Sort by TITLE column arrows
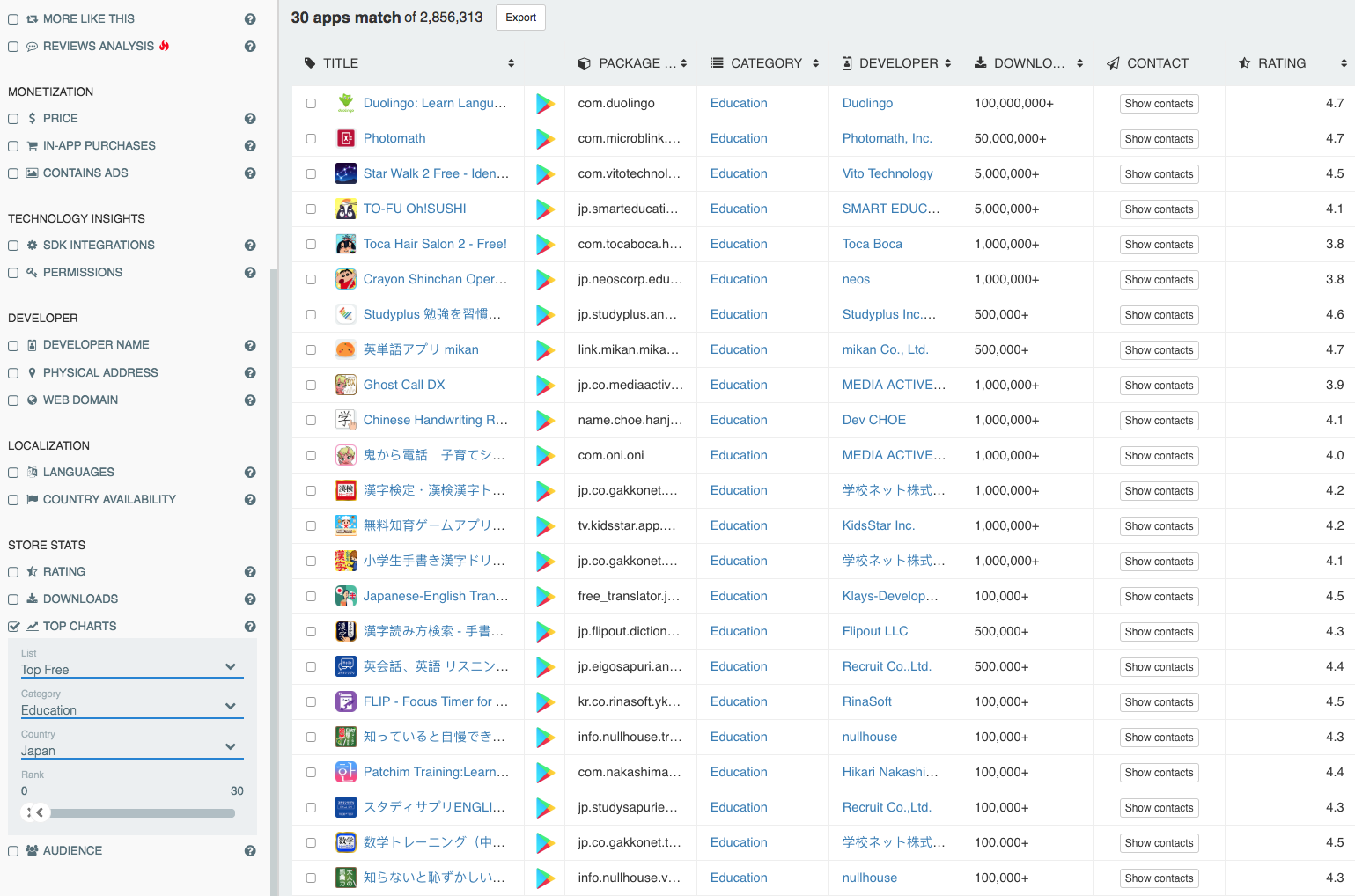 pyautogui.click(x=511, y=63)
